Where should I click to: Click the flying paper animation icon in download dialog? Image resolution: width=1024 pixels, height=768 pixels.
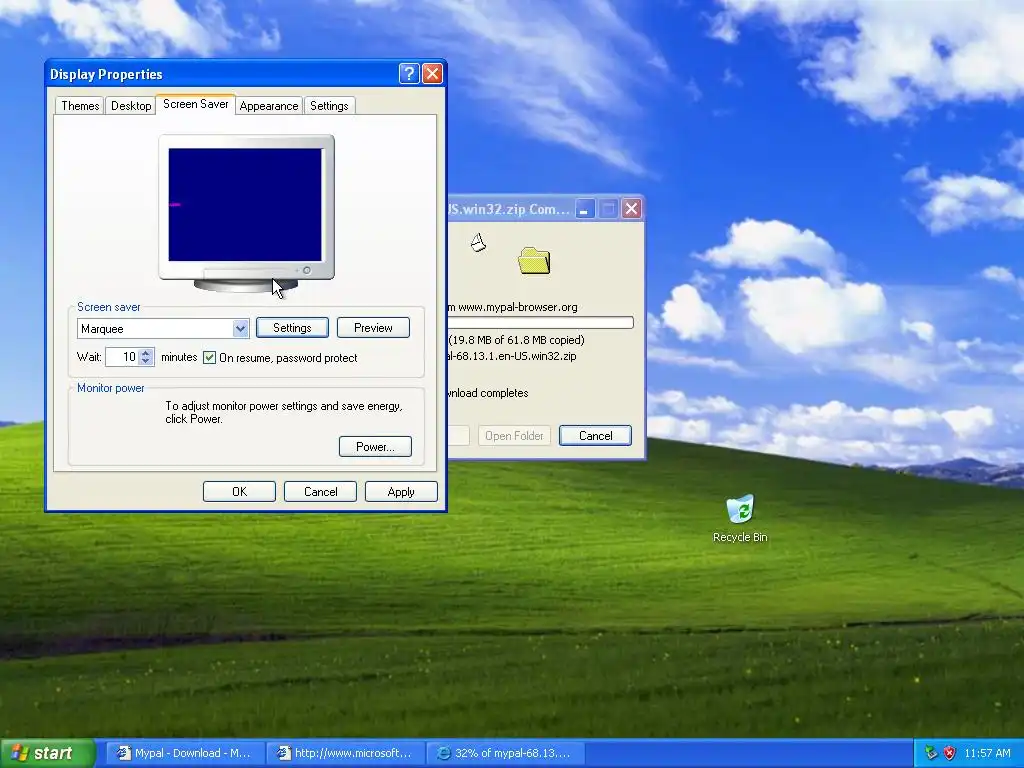pyautogui.click(x=478, y=242)
